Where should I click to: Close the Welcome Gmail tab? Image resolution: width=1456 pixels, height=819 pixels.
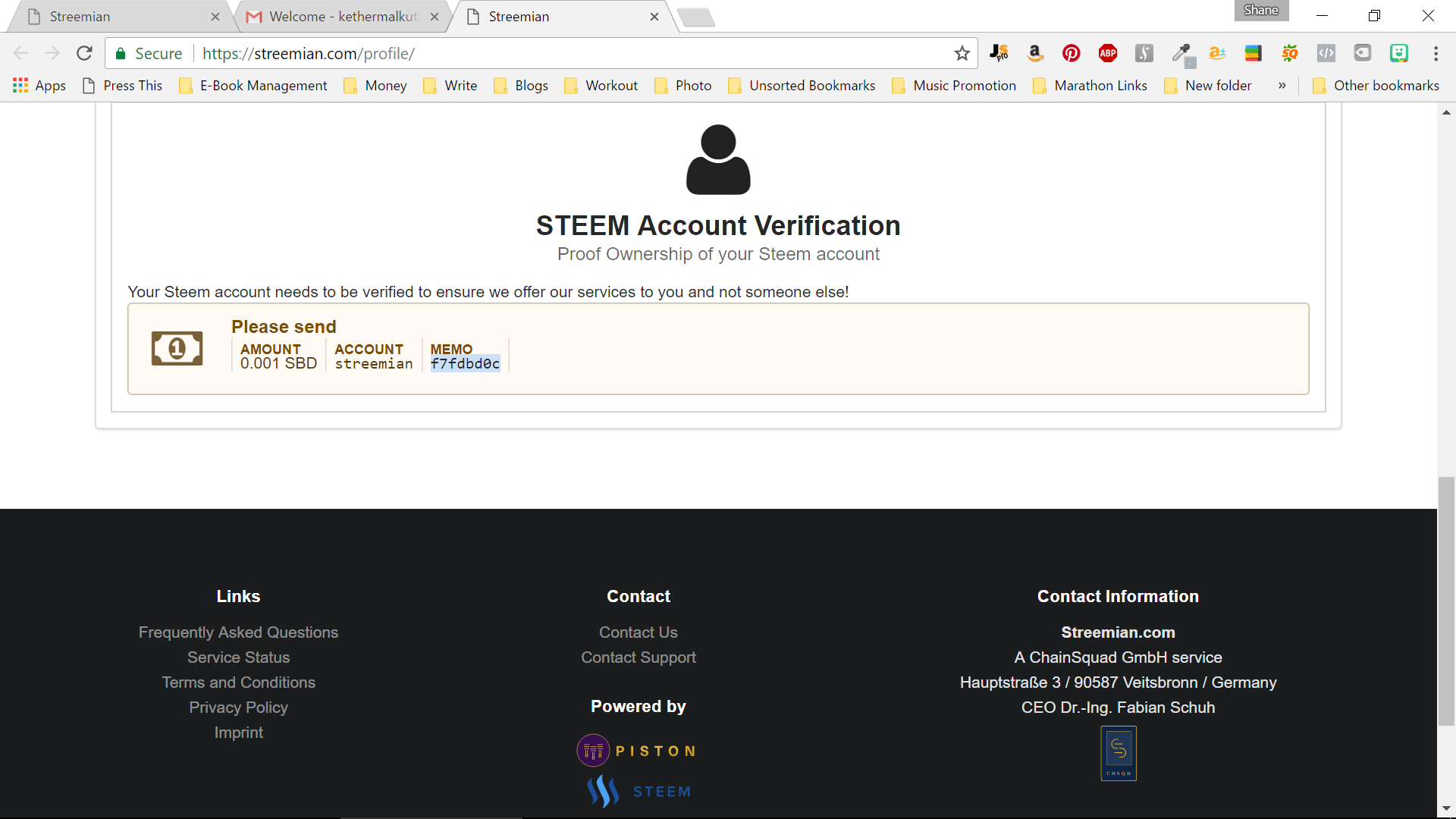pyautogui.click(x=435, y=17)
